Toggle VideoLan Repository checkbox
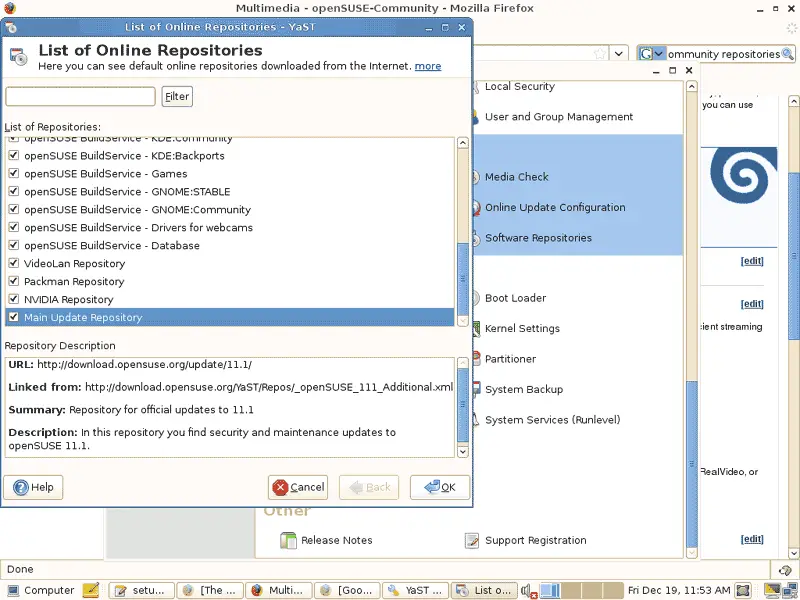The height and width of the screenshot is (600, 800). [x=14, y=263]
